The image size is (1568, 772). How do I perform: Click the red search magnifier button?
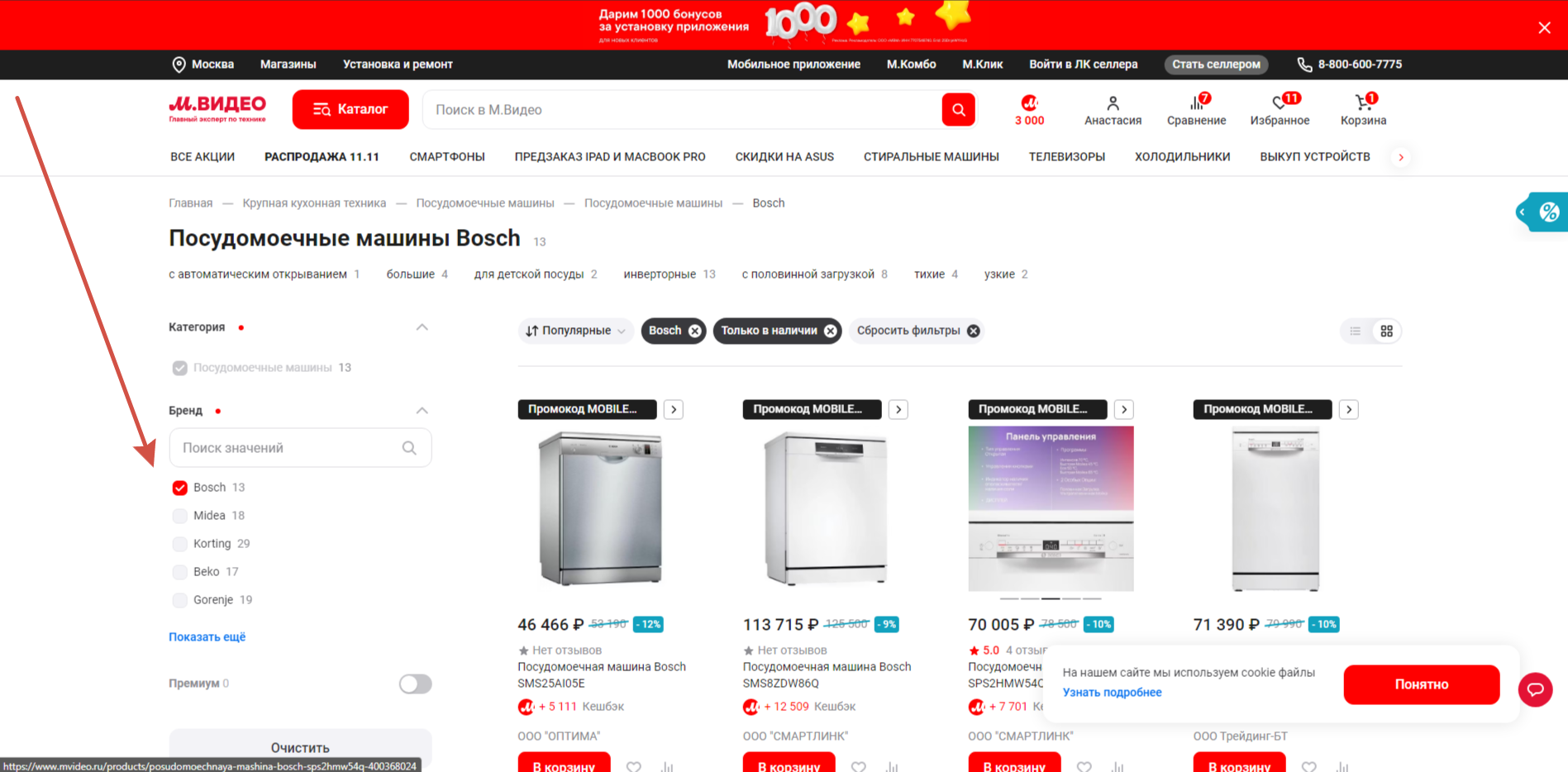[958, 109]
